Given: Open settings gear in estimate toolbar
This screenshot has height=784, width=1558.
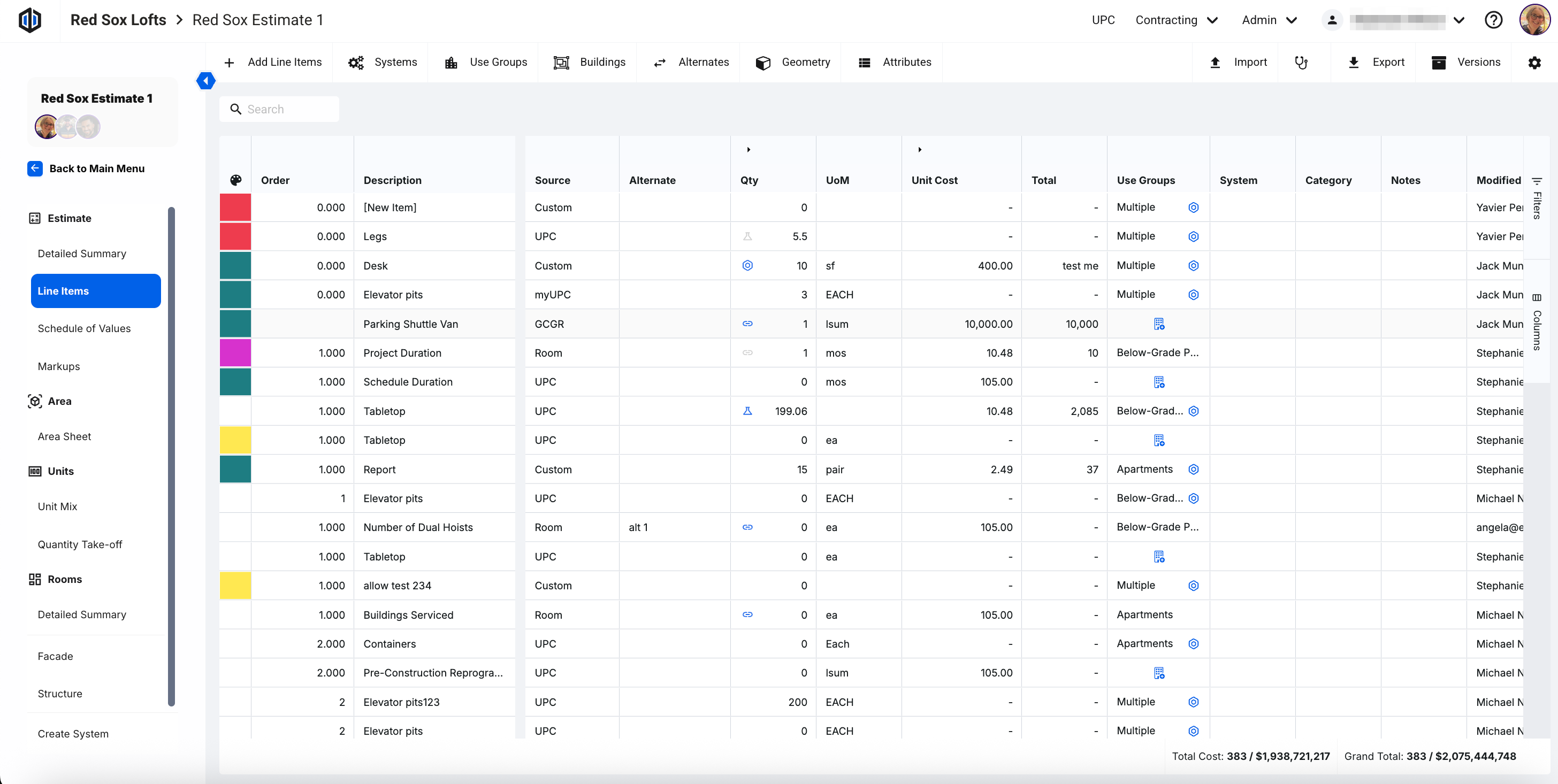Looking at the screenshot, I should [x=1534, y=62].
